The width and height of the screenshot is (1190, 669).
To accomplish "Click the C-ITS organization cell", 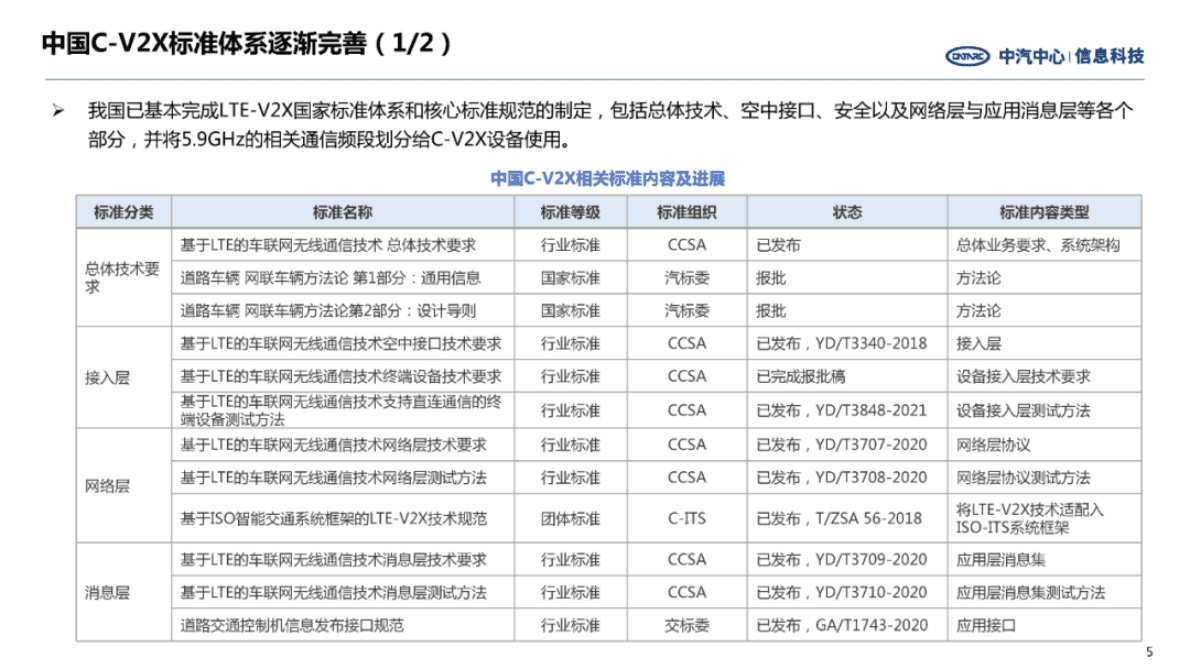I will (x=687, y=519).
